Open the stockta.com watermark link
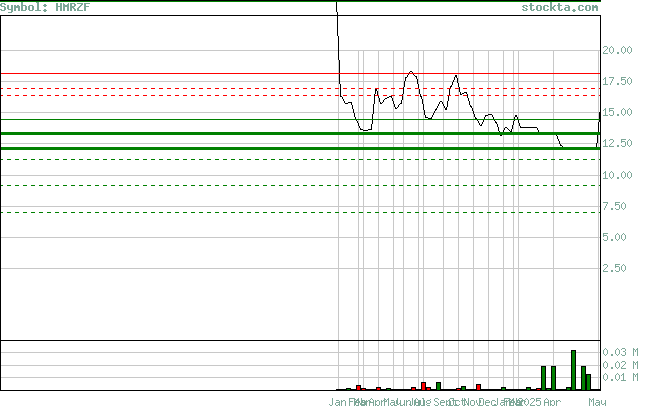The image size is (655, 406). pyautogui.click(x=559, y=7)
